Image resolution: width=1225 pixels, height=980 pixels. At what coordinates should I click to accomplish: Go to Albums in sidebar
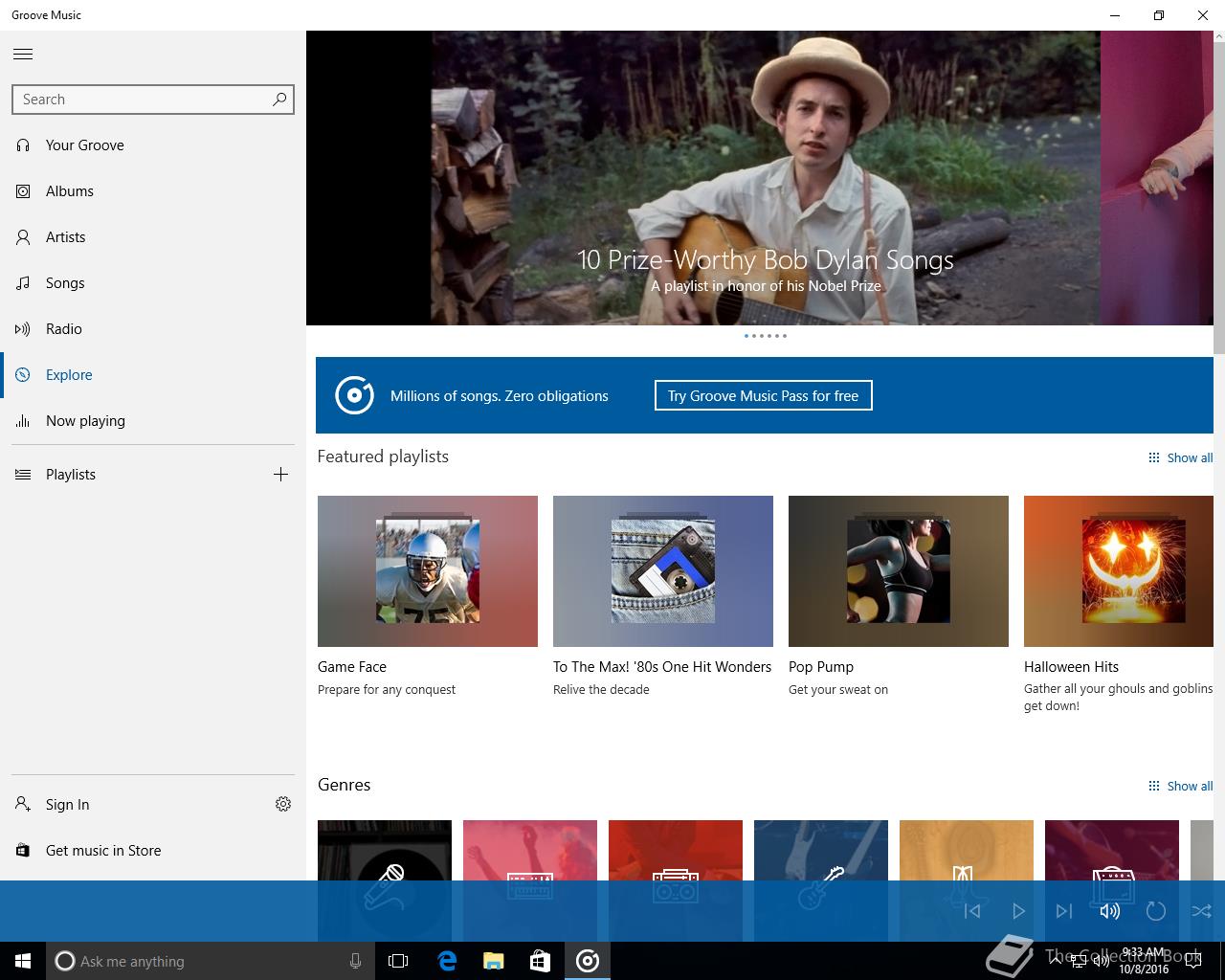click(153, 191)
